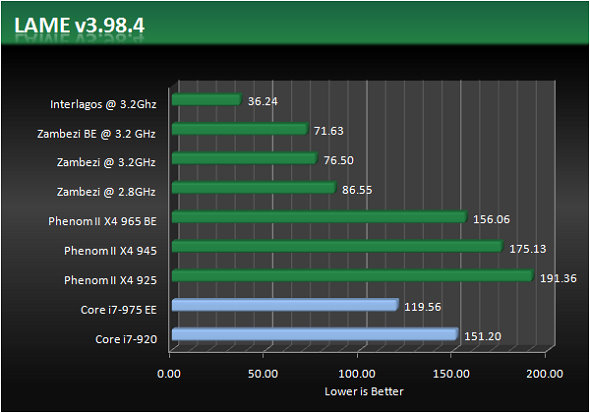The image size is (590, 413).
Task: Select the 86.55 data value
Action: coord(357,190)
